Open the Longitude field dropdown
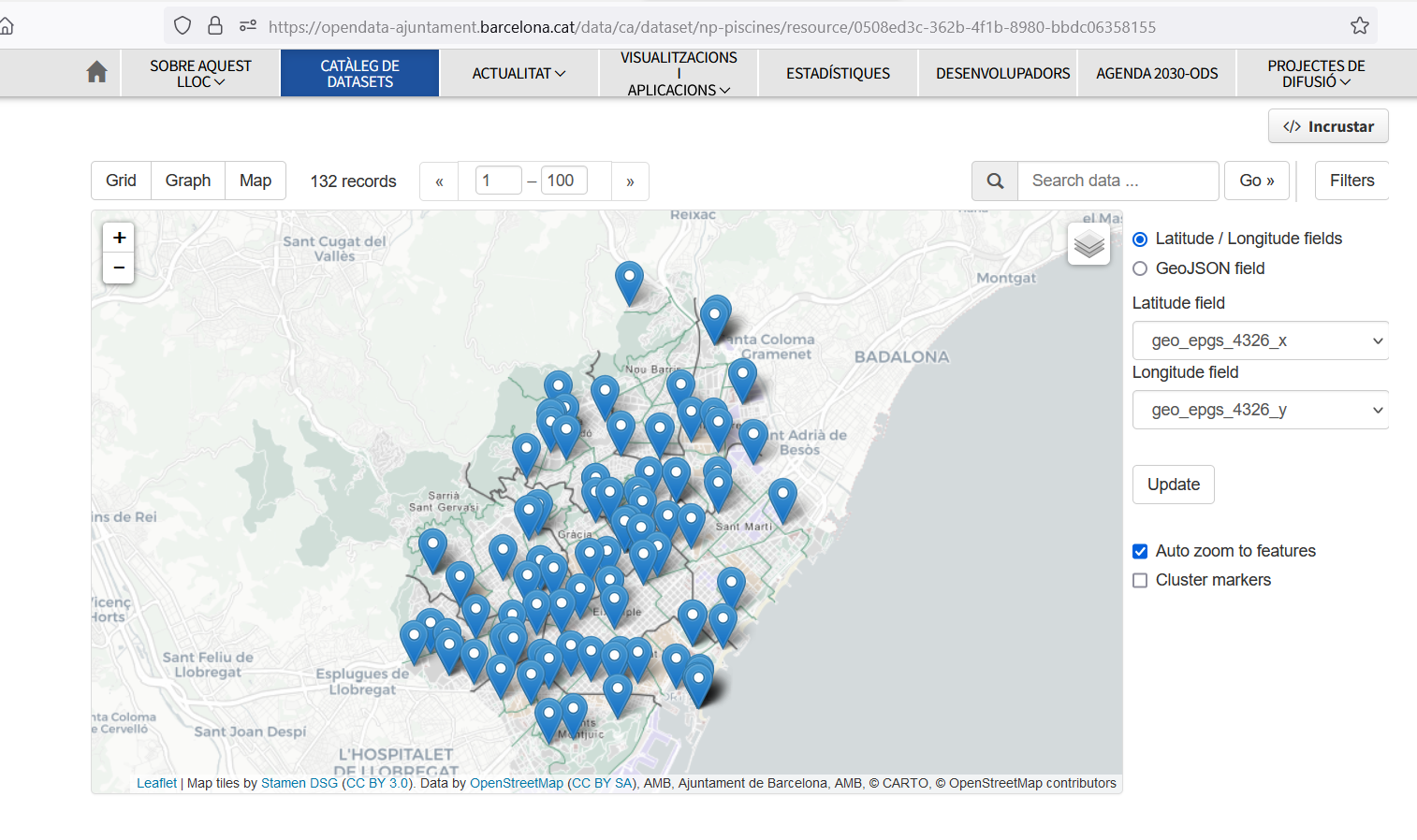 point(1260,410)
